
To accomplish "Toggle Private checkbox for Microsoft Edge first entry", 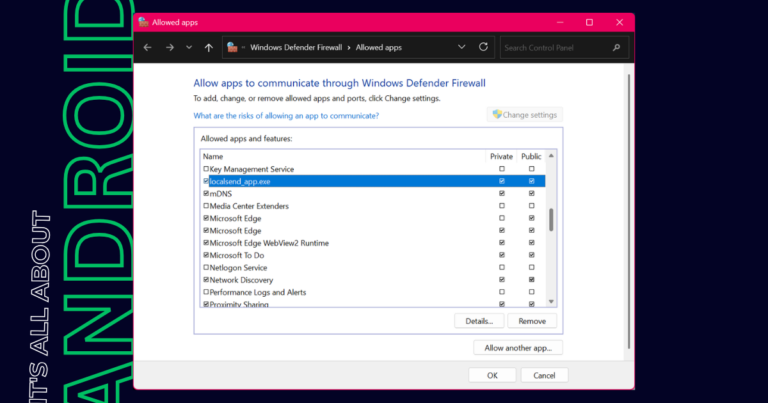I will [x=502, y=218].
